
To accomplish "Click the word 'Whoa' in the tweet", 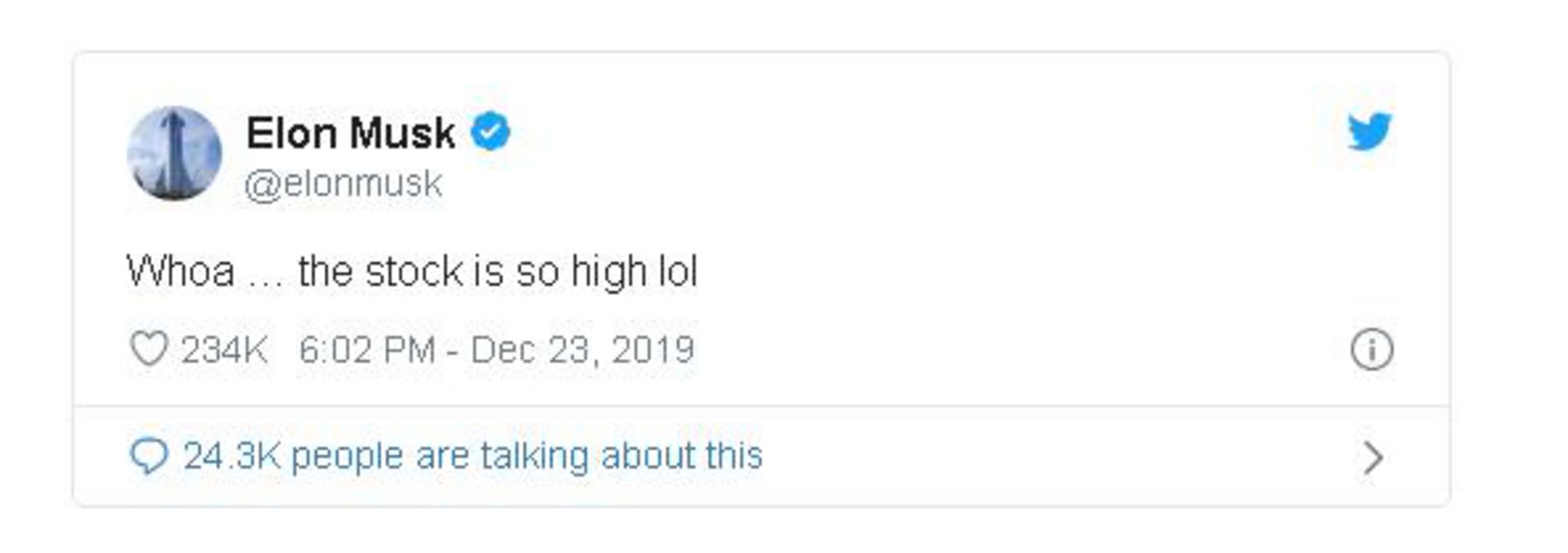I will pos(180,271).
